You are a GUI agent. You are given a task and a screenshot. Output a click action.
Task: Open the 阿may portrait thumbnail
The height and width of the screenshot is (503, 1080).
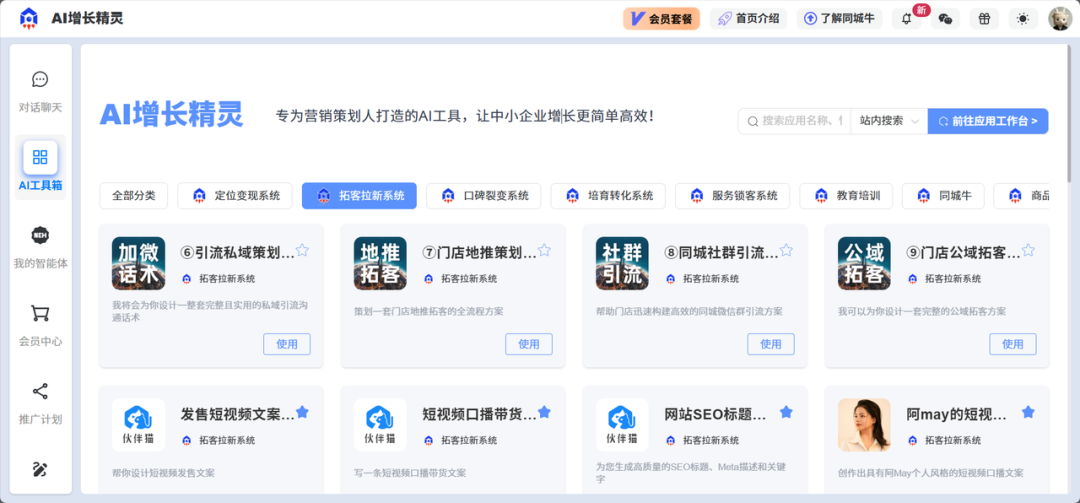coord(864,424)
